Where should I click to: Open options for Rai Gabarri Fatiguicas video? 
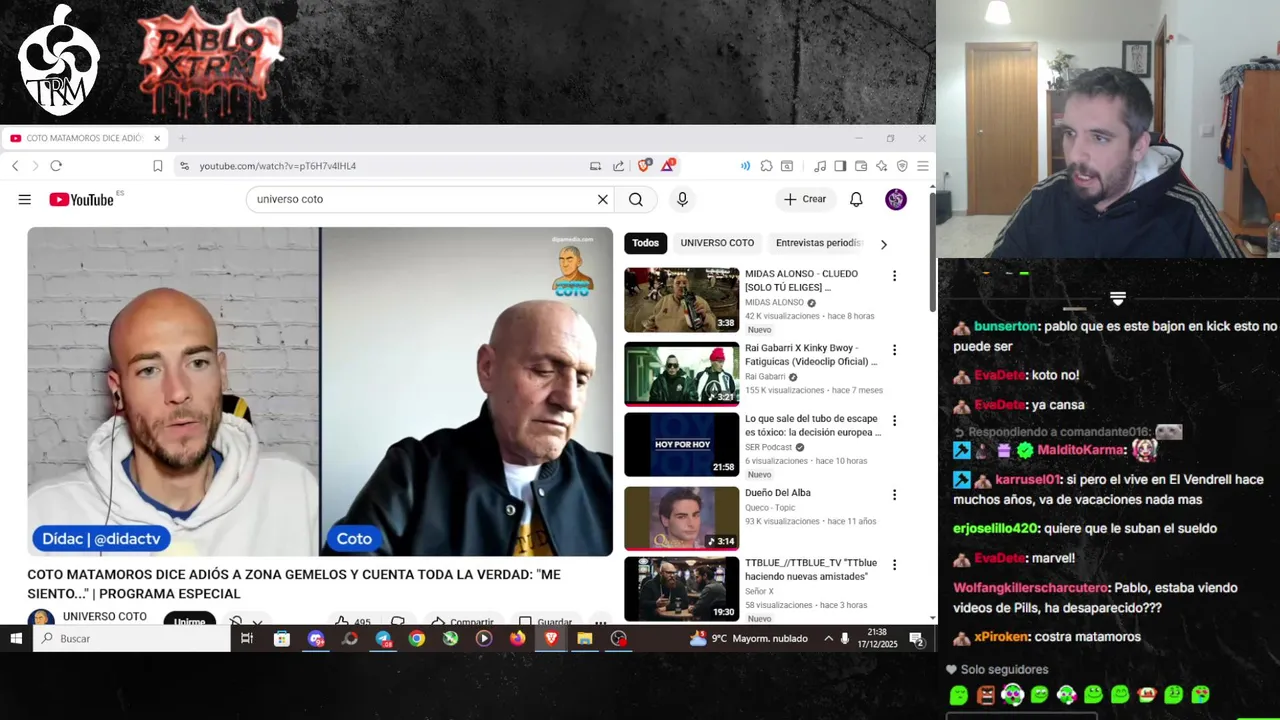(x=894, y=350)
